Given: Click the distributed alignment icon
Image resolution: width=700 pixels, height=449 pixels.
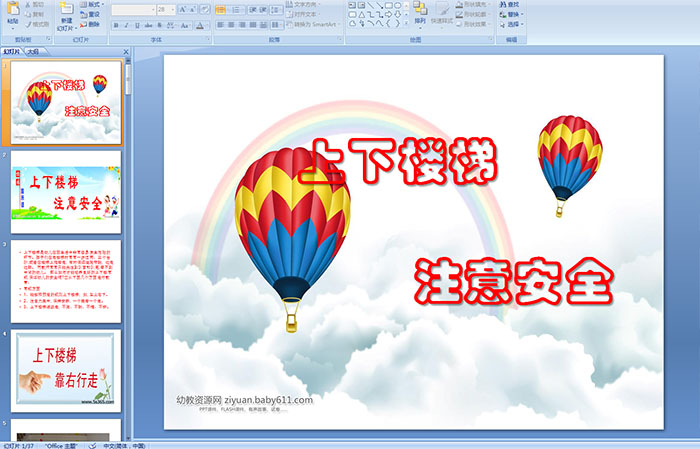Looking at the screenshot, I should 263,25.
